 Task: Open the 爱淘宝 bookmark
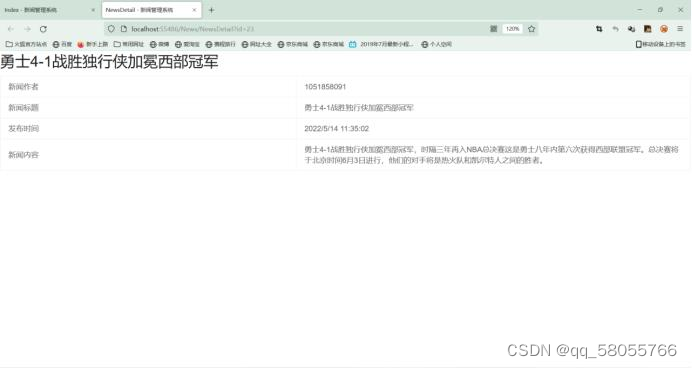(x=187, y=44)
